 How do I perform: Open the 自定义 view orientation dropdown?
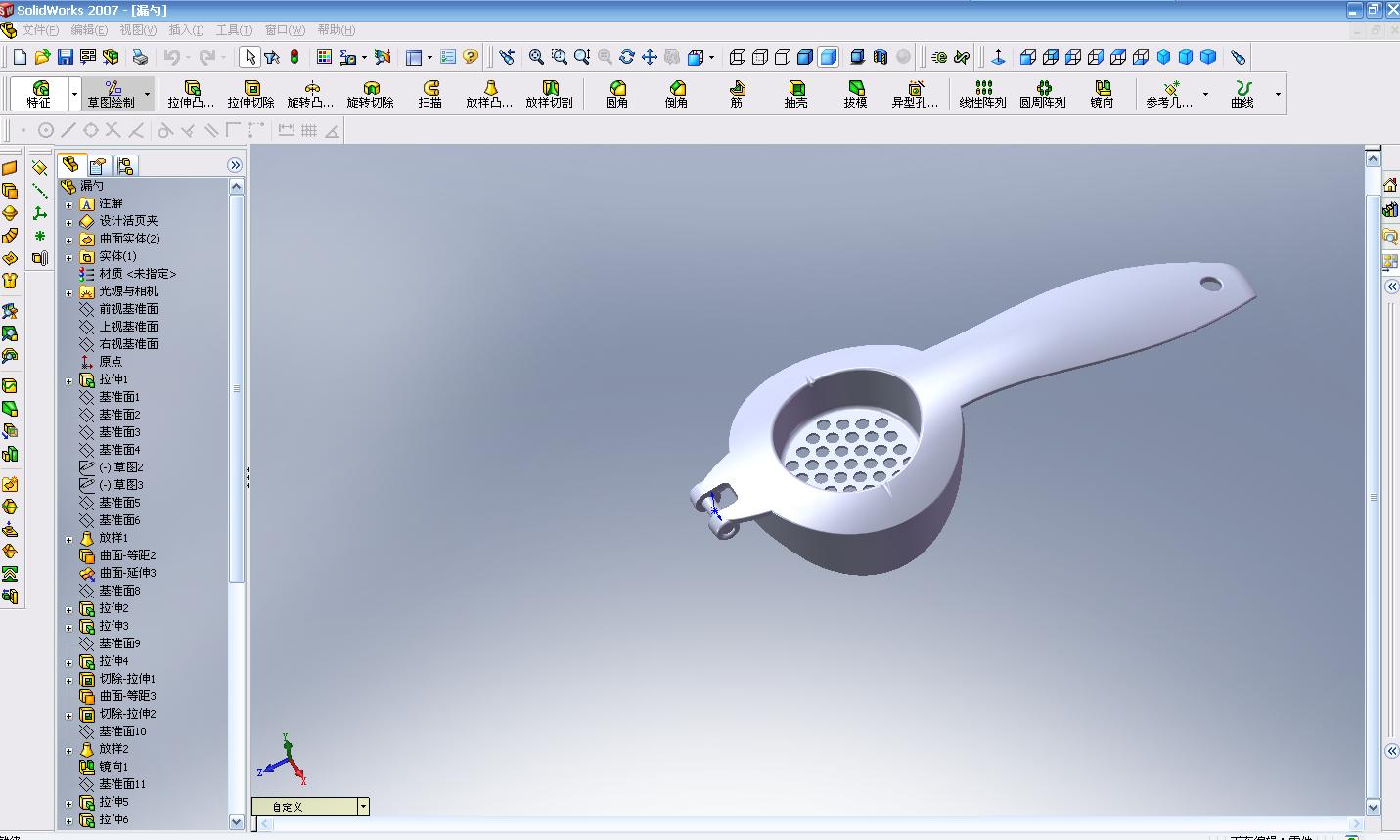[x=363, y=807]
